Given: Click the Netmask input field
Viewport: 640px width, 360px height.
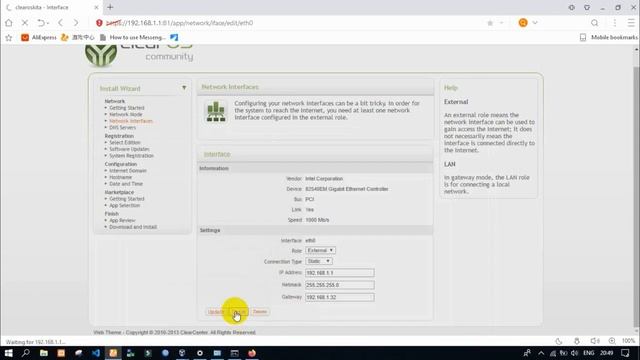Looking at the screenshot, I should click(x=340, y=285).
